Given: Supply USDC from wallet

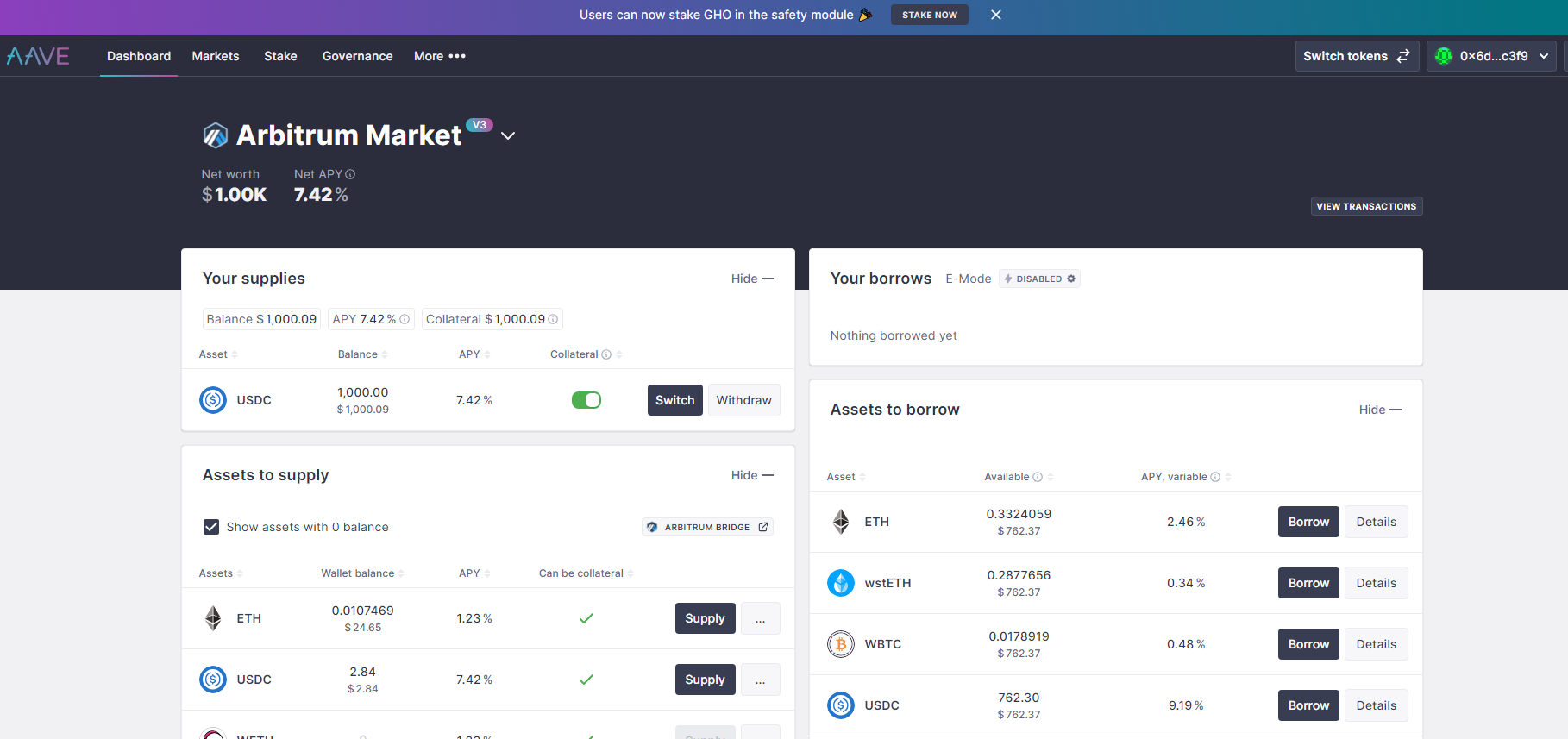Looking at the screenshot, I should click(x=705, y=680).
